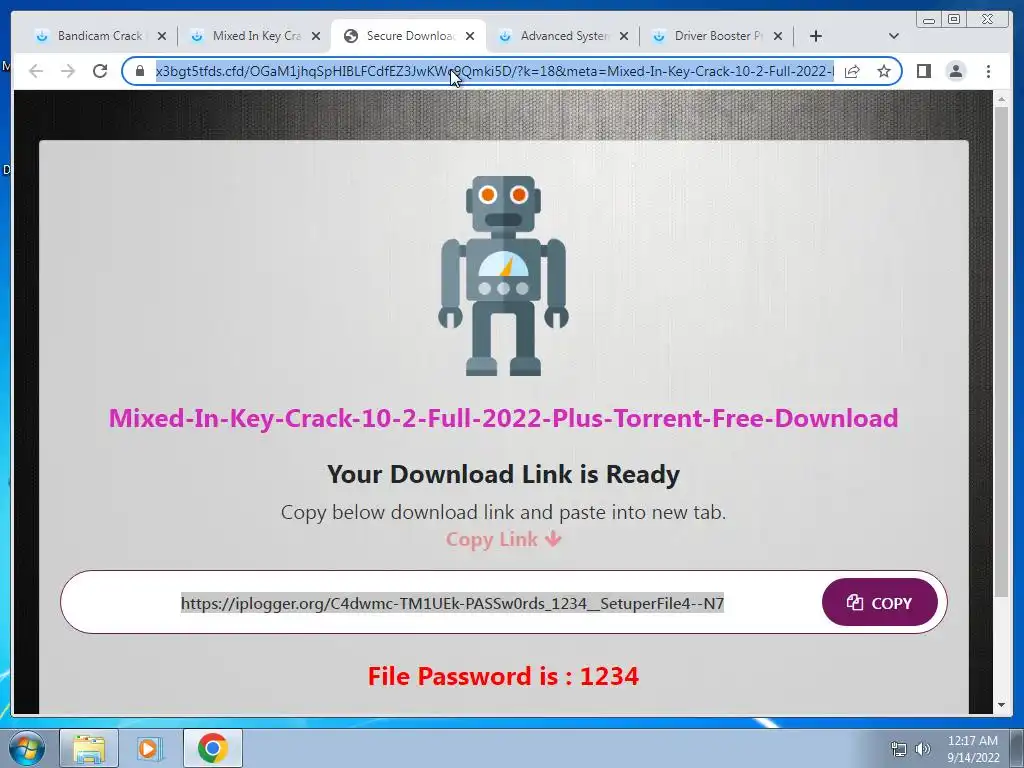Click the vertical scrollbar thumb
This screenshot has width=1024, height=768.
(x=1001, y=351)
